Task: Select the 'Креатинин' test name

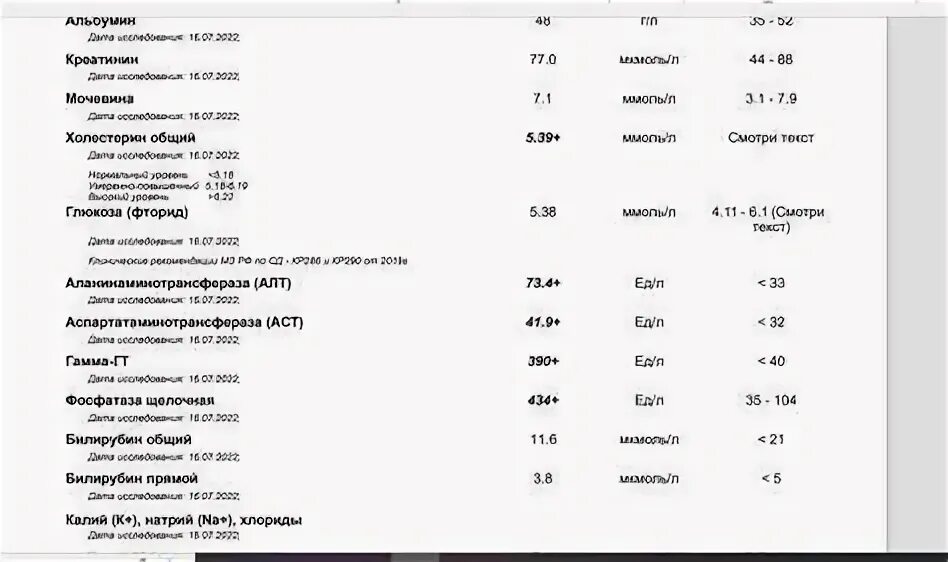Action: (102, 59)
